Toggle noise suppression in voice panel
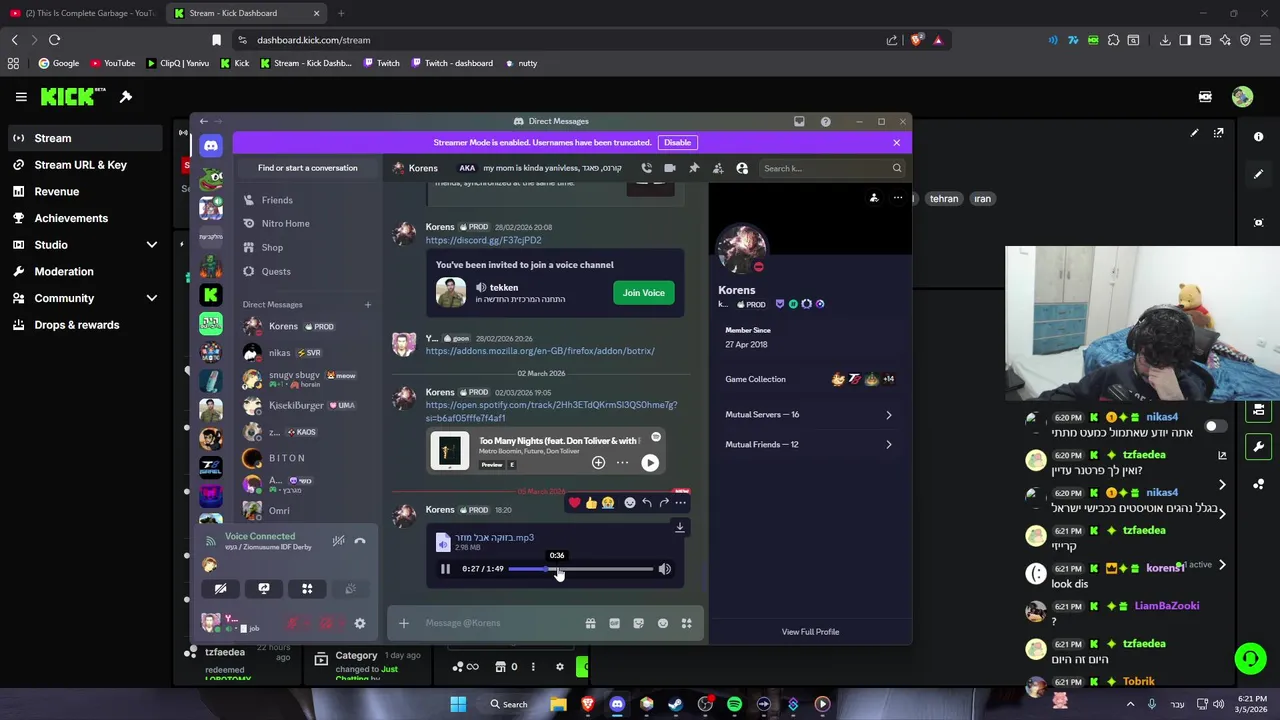Viewport: 1280px width, 720px height. tap(339, 541)
